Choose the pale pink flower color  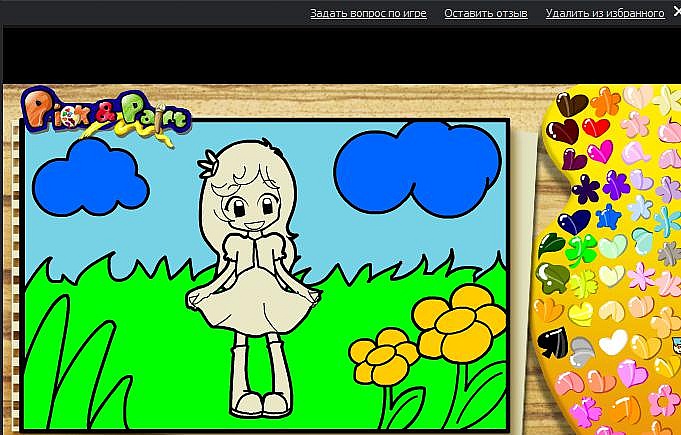[x=635, y=124]
